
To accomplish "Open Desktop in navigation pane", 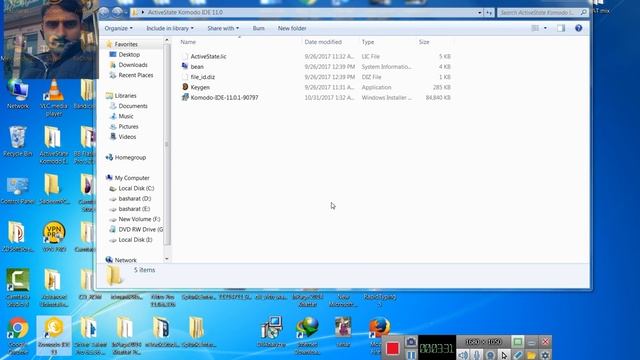I will click(129, 54).
